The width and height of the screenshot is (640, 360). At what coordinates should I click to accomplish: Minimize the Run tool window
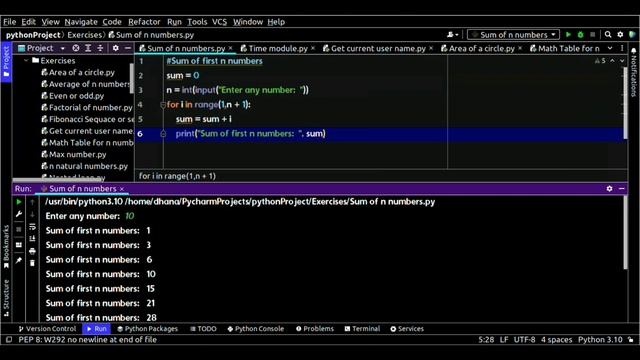point(622,189)
